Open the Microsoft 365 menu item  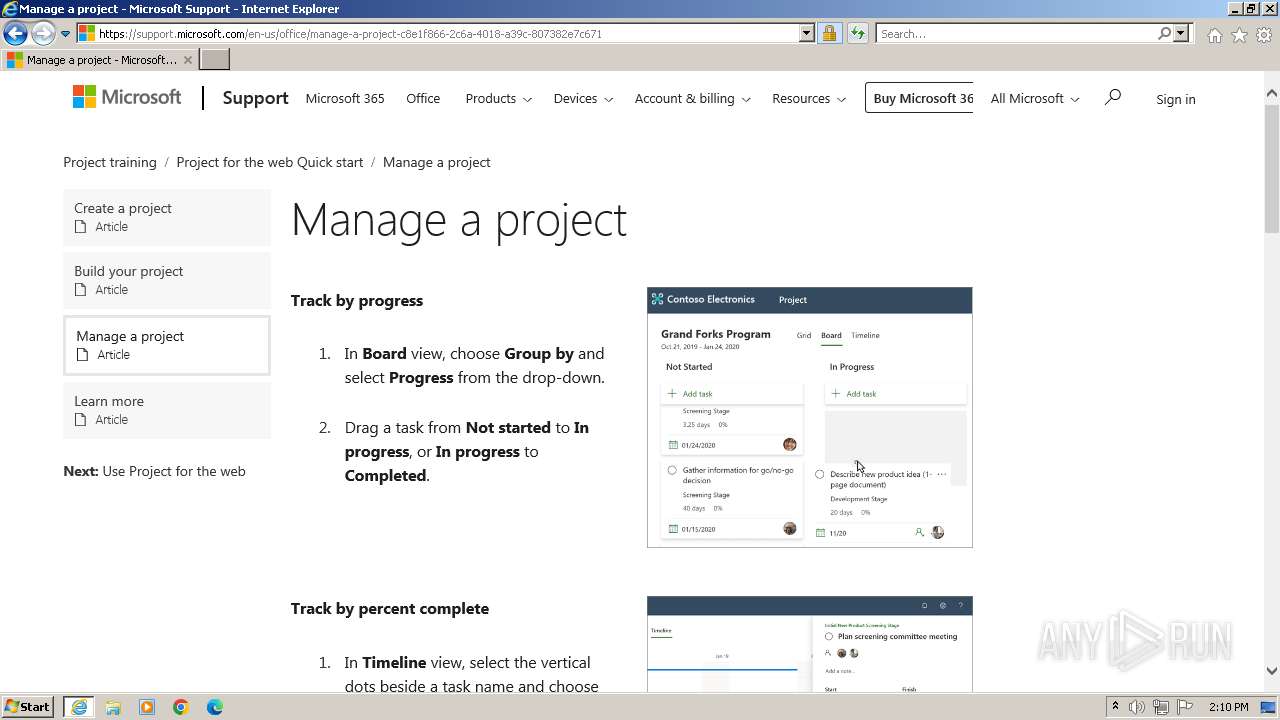[345, 98]
